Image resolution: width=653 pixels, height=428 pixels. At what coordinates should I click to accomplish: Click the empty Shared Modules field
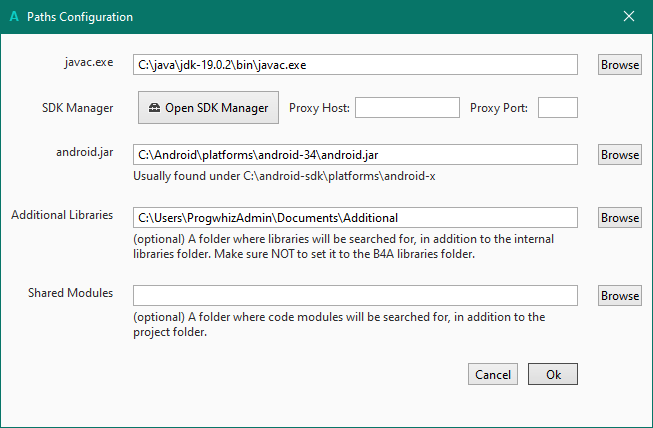[355, 295]
